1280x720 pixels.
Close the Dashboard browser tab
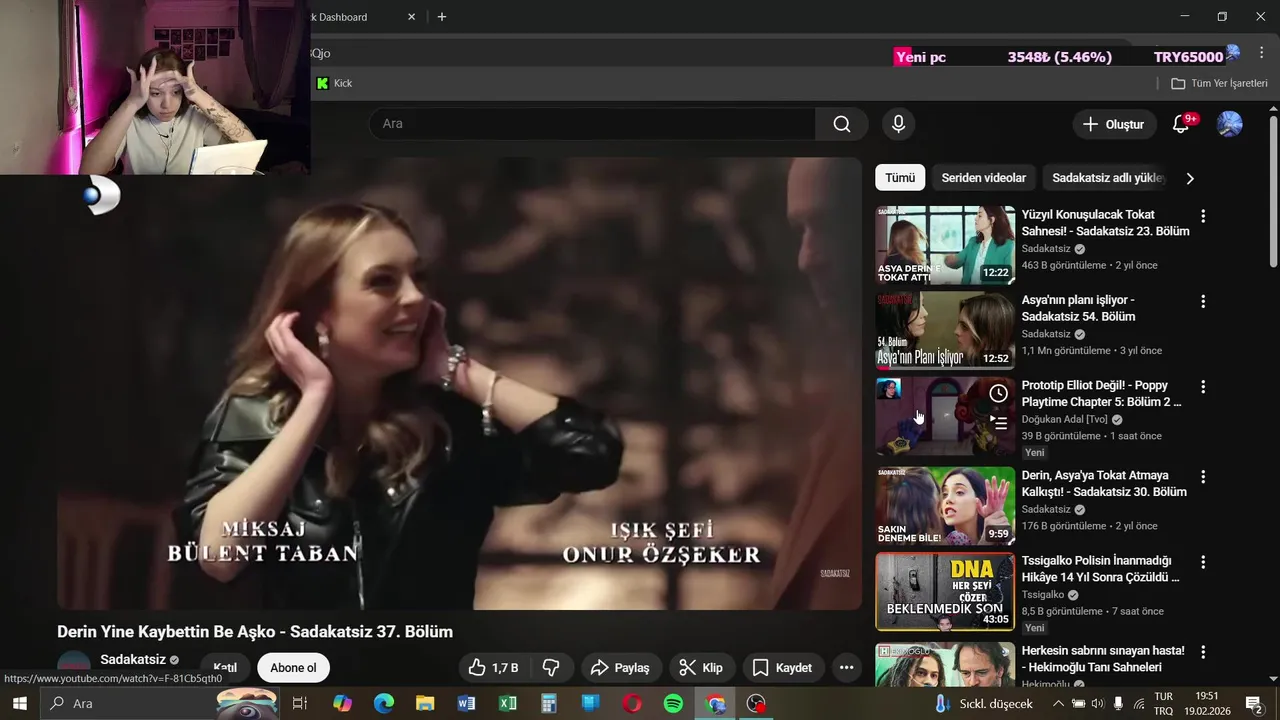pos(411,17)
